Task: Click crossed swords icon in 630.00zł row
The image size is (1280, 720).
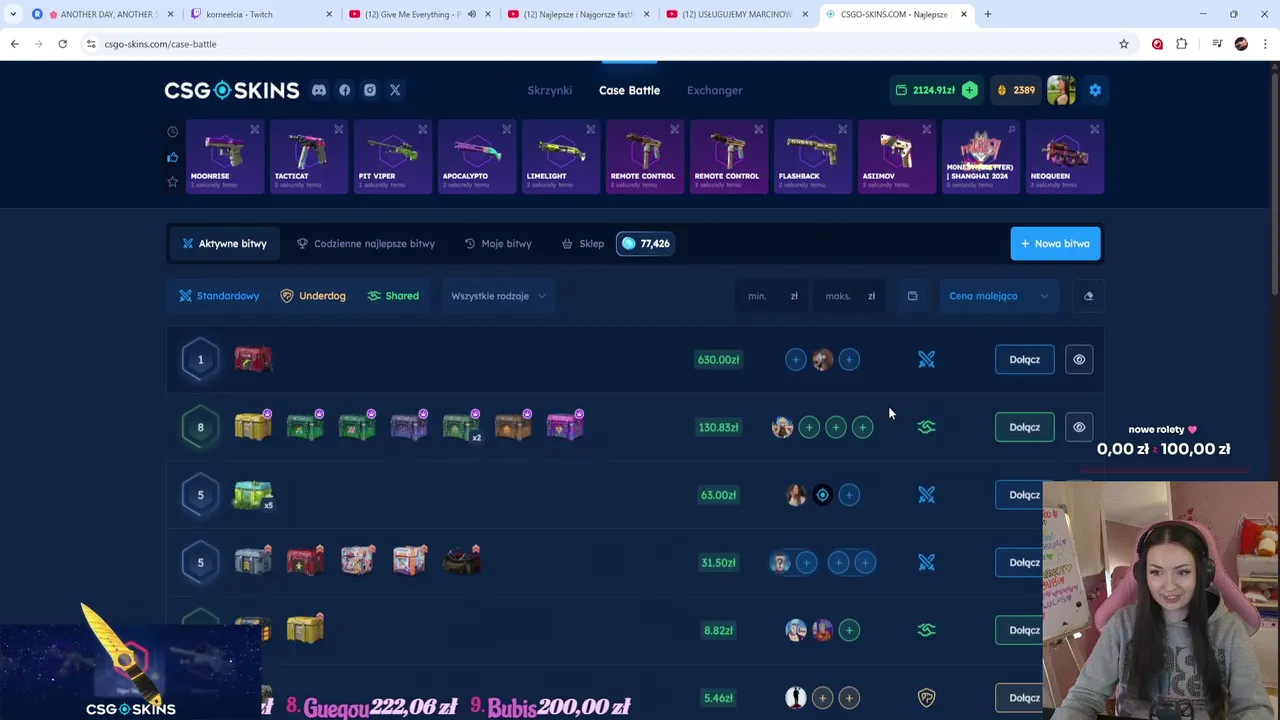Action: coord(927,360)
